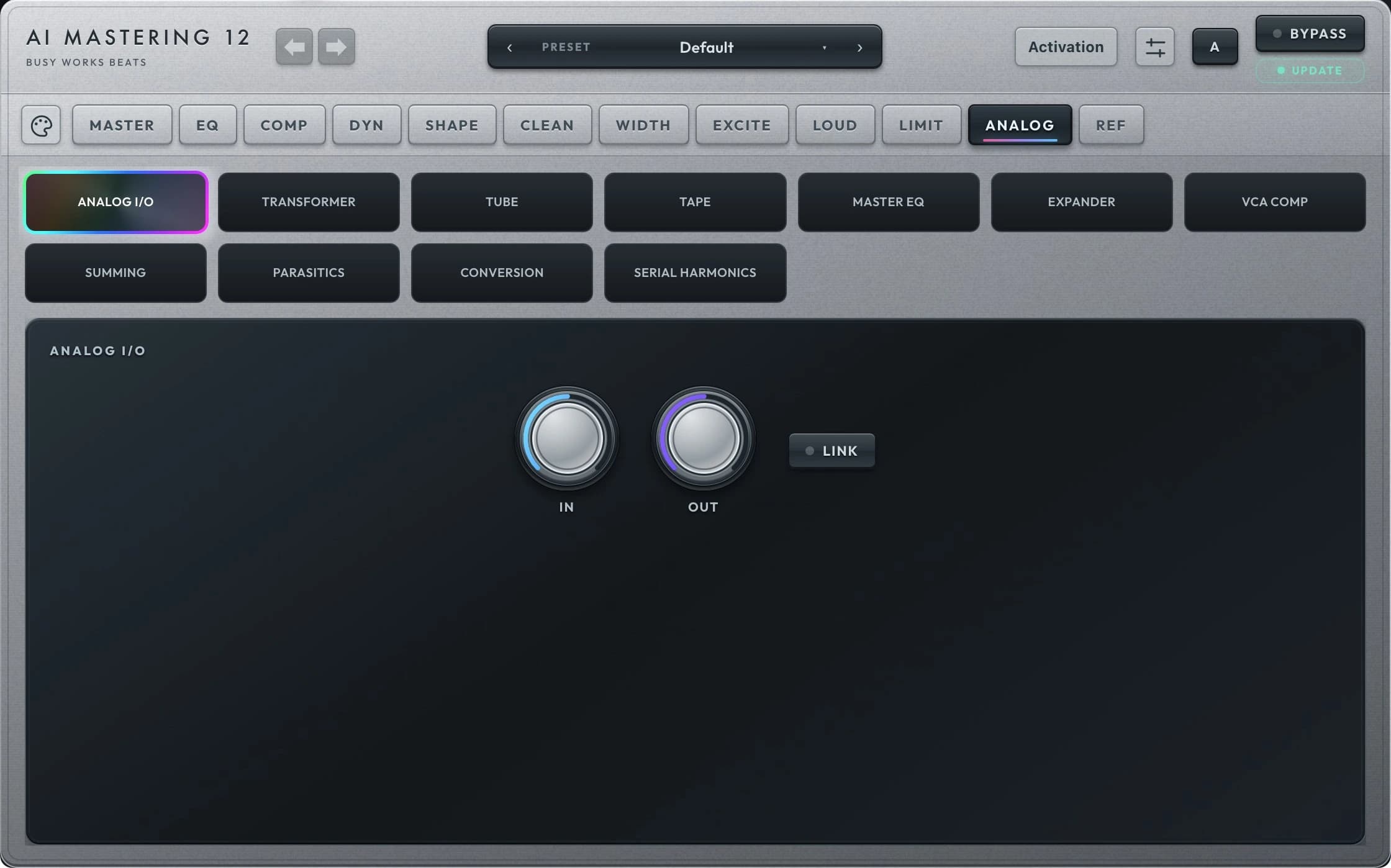The height and width of the screenshot is (868, 1391).
Task: Open the color theme palette icon
Action: click(x=41, y=125)
